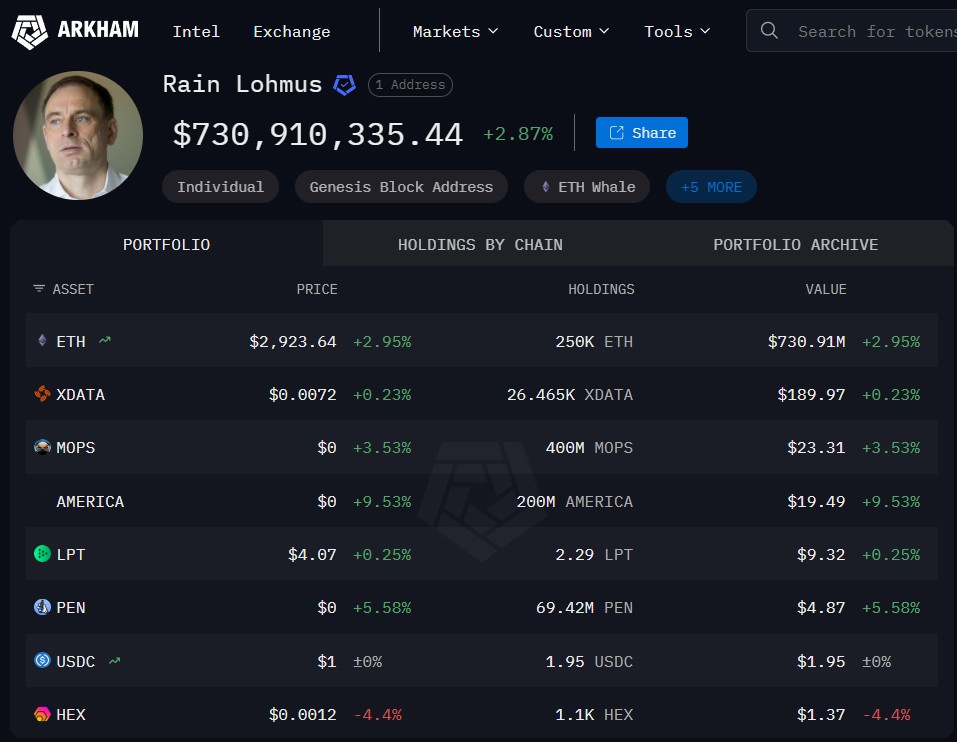The height and width of the screenshot is (742, 957).
Task: Click the ETH Whale tag
Action: tap(587, 187)
